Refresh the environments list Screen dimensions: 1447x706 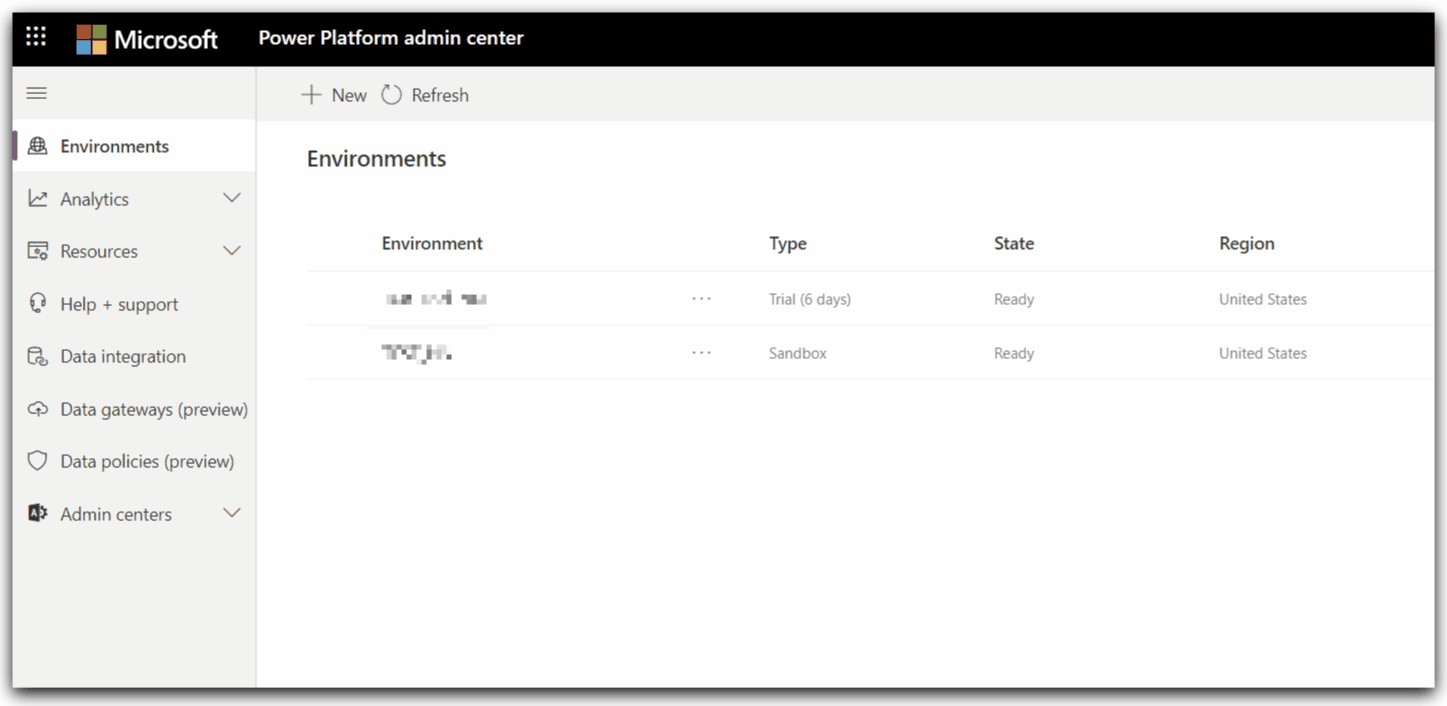pos(425,95)
